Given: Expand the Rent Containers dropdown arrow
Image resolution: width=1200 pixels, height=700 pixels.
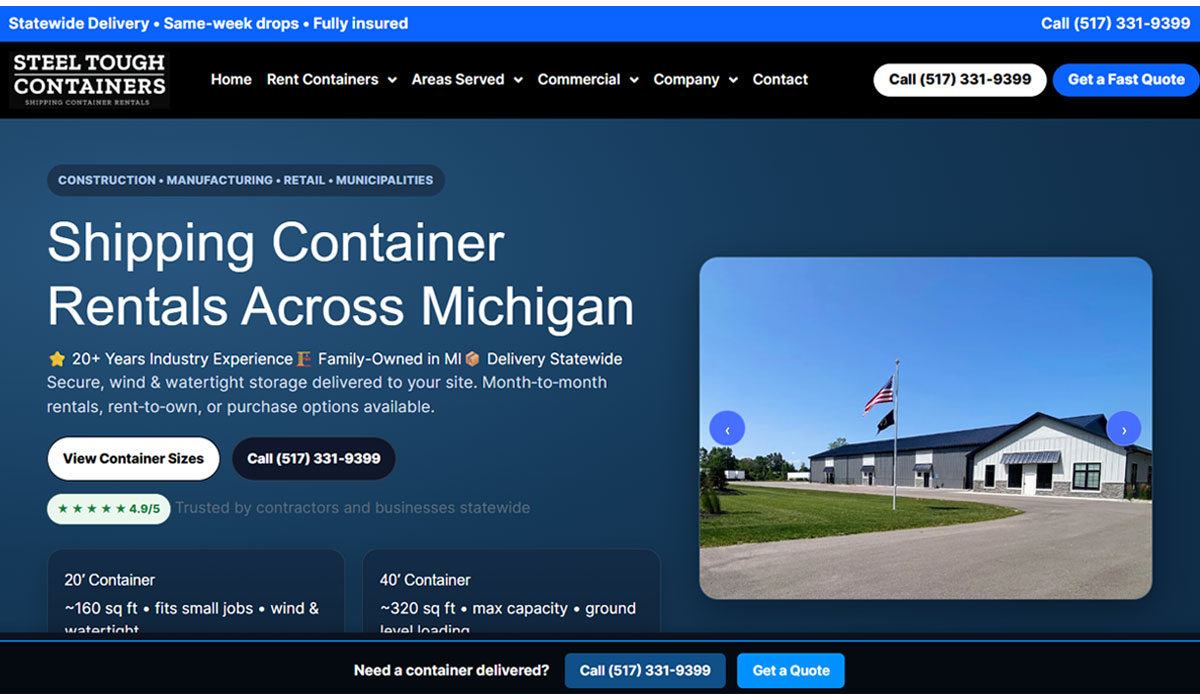Looking at the screenshot, I should (392, 80).
